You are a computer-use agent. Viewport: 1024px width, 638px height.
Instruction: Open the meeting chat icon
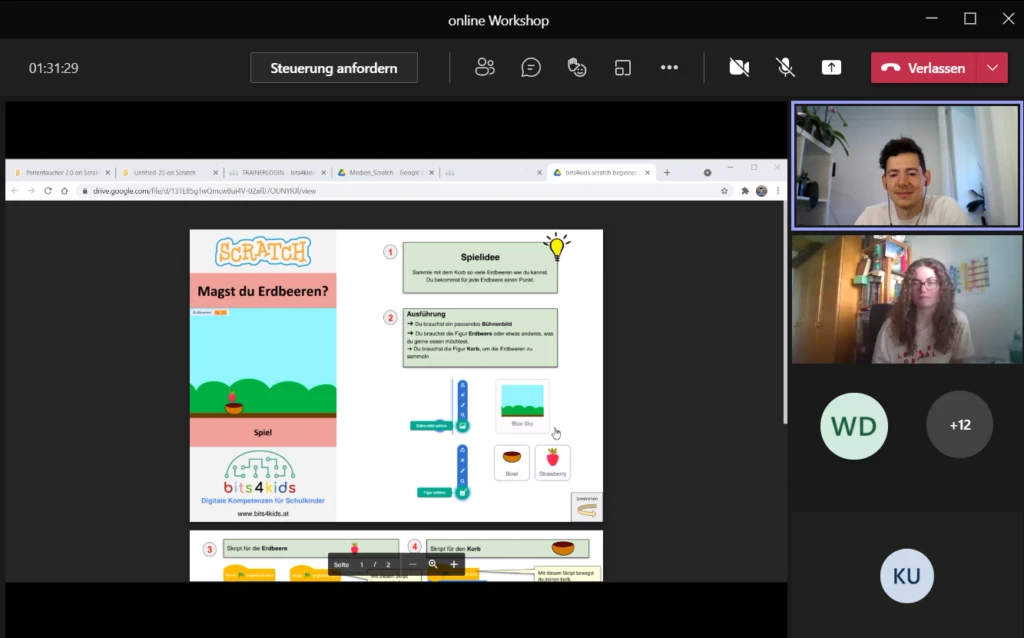click(x=531, y=67)
